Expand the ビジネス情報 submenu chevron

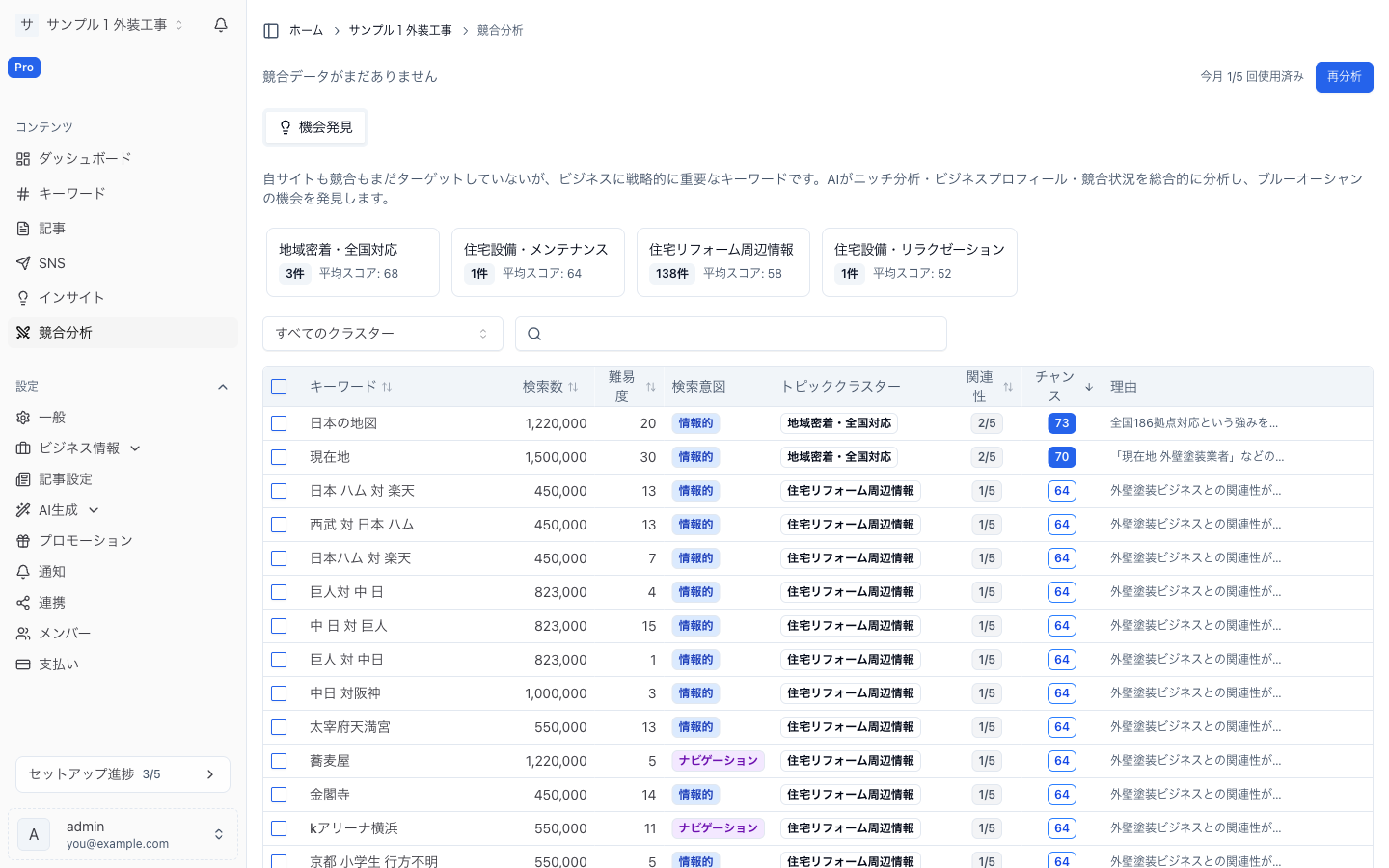pos(135,448)
